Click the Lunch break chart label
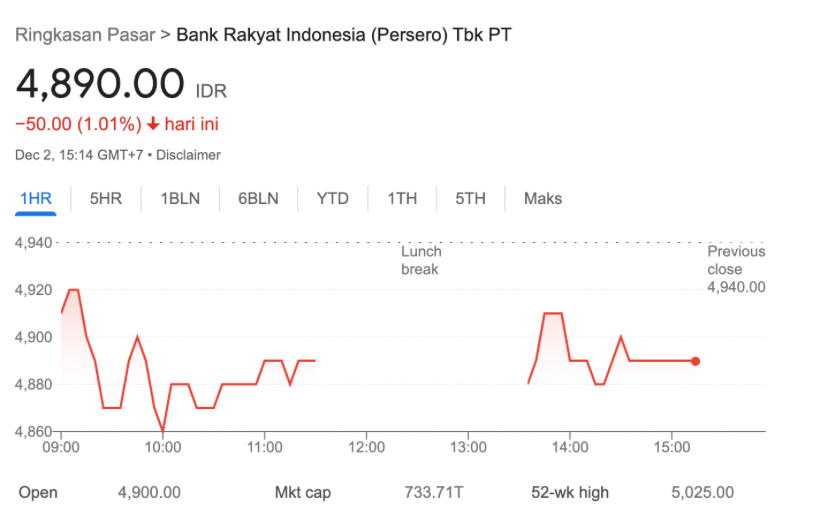Image resolution: width=828 pixels, height=510 pixels. [x=421, y=261]
